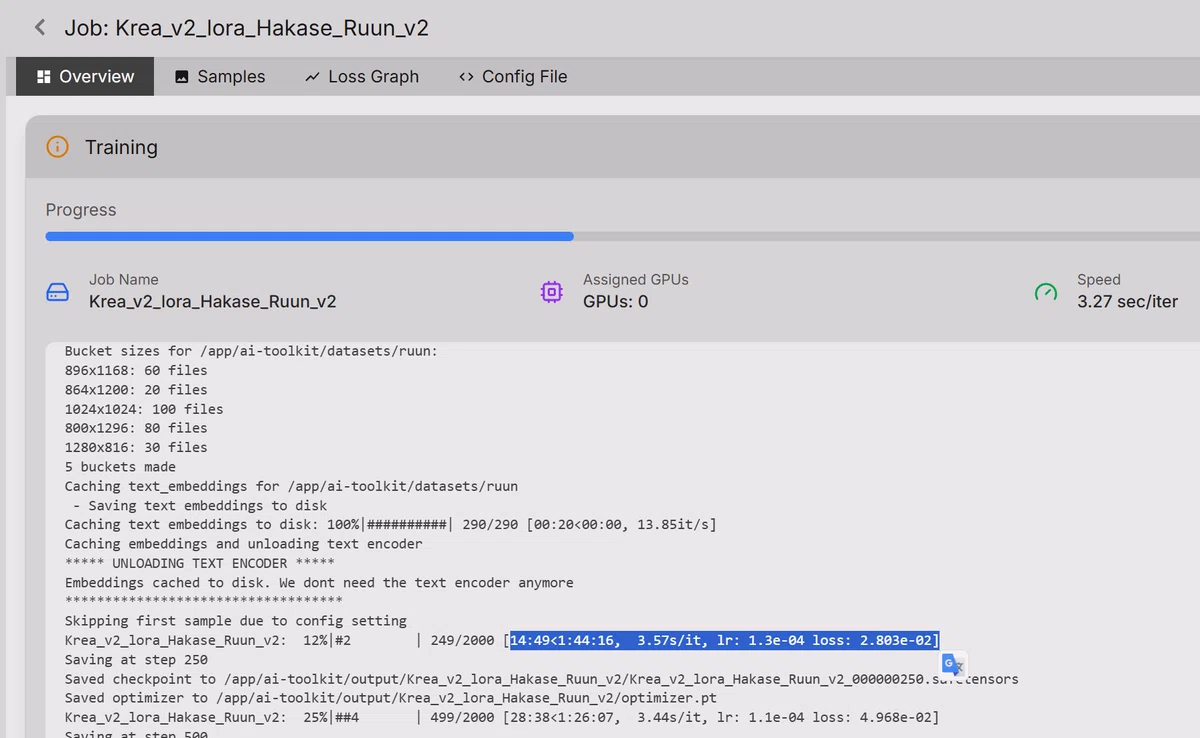Switch to the Samples tab
Screen dimensions: 1200x738
220,76
